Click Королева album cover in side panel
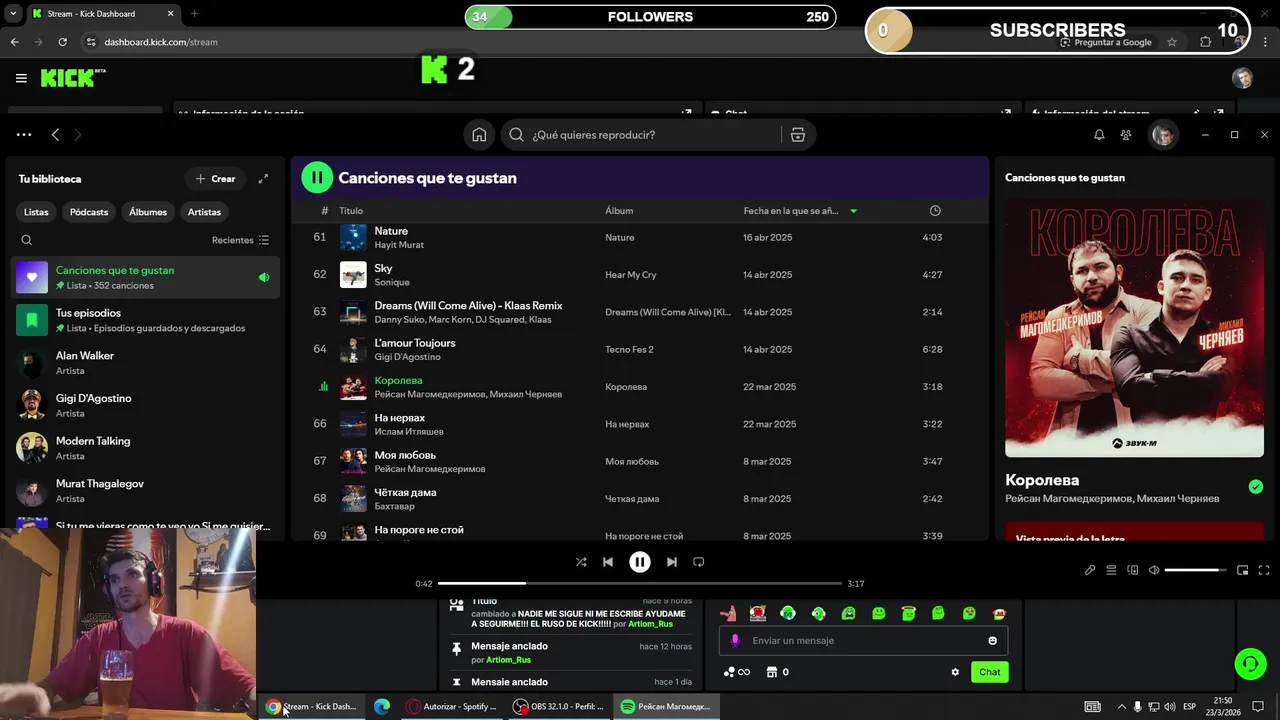Viewport: 1280px width, 720px height. click(x=1134, y=327)
